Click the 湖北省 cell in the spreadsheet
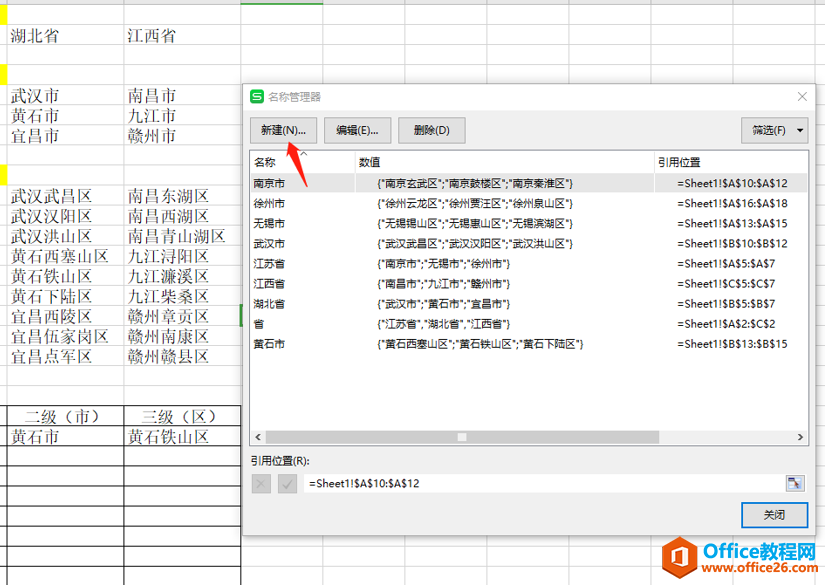 (x=65, y=35)
